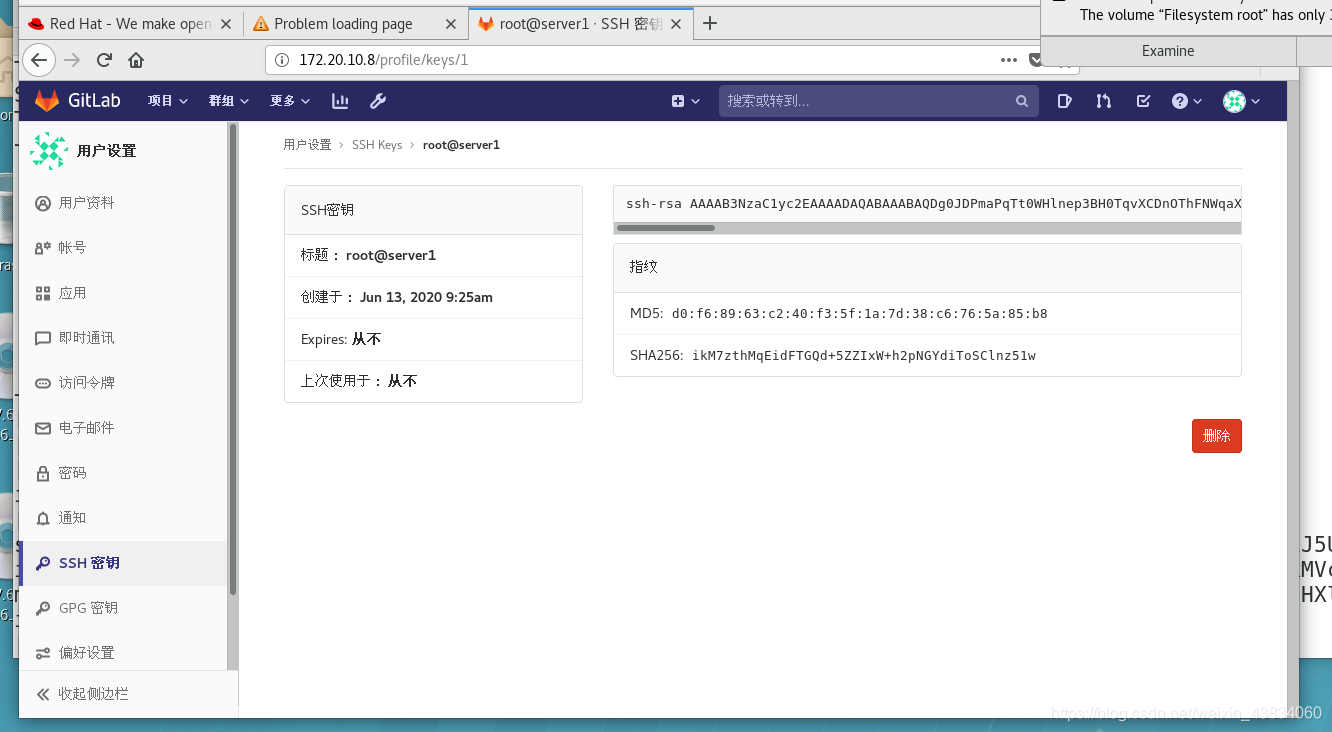Click the GPG 密钥 key icon
This screenshot has height=732, width=1332.
point(43,608)
